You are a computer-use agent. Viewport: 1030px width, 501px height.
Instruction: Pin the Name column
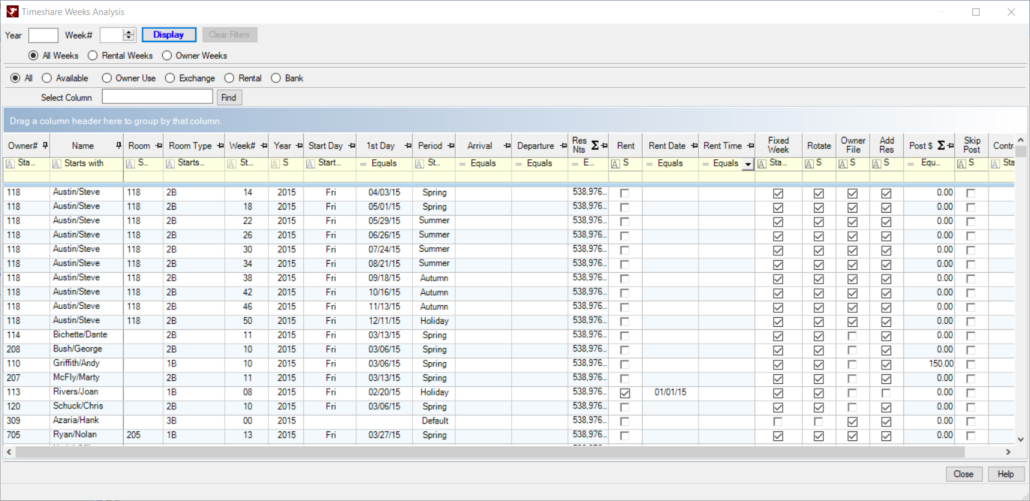pos(118,146)
